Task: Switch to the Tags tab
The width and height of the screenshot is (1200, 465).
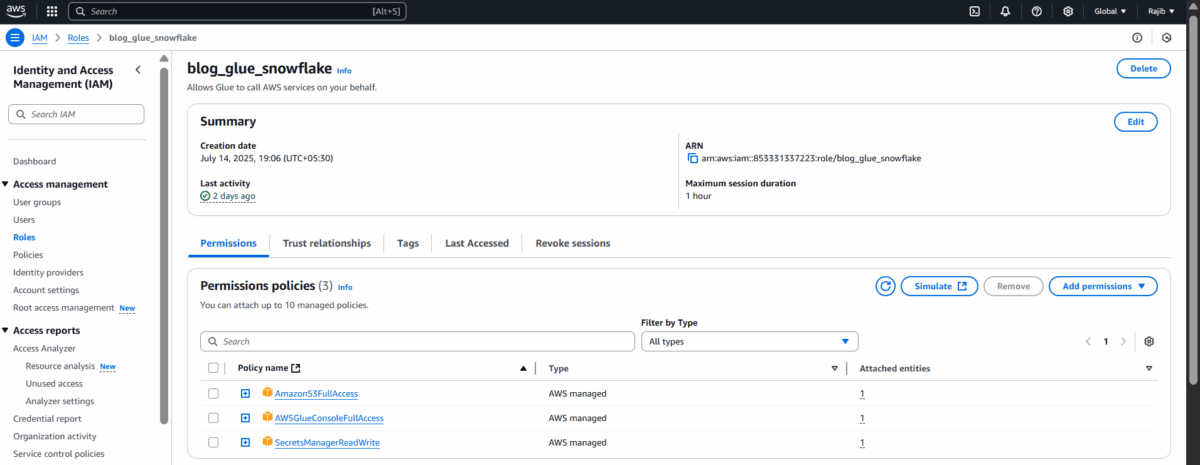Action: pos(408,243)
